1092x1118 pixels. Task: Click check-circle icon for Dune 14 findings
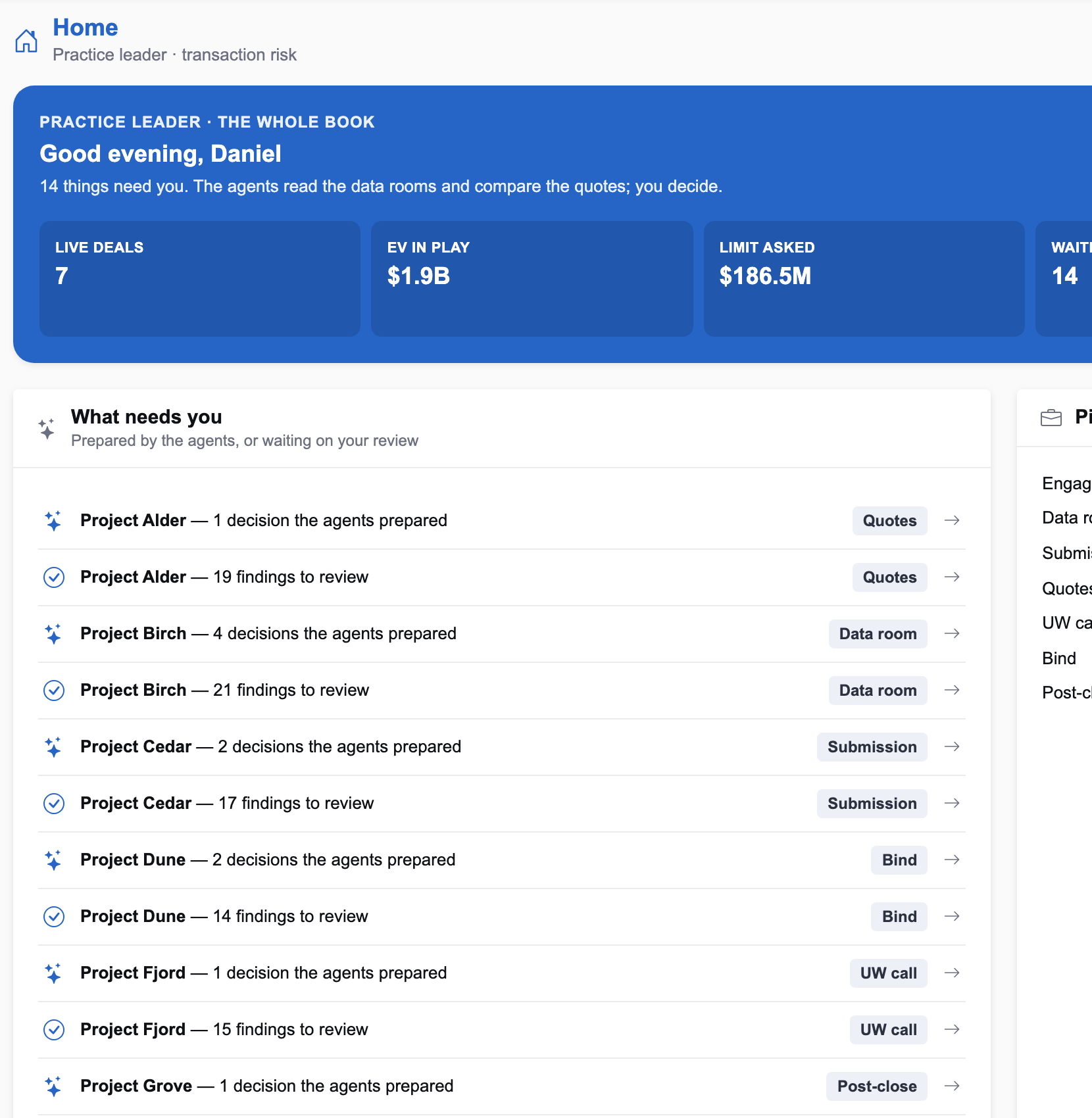click(x=53, y=917)
